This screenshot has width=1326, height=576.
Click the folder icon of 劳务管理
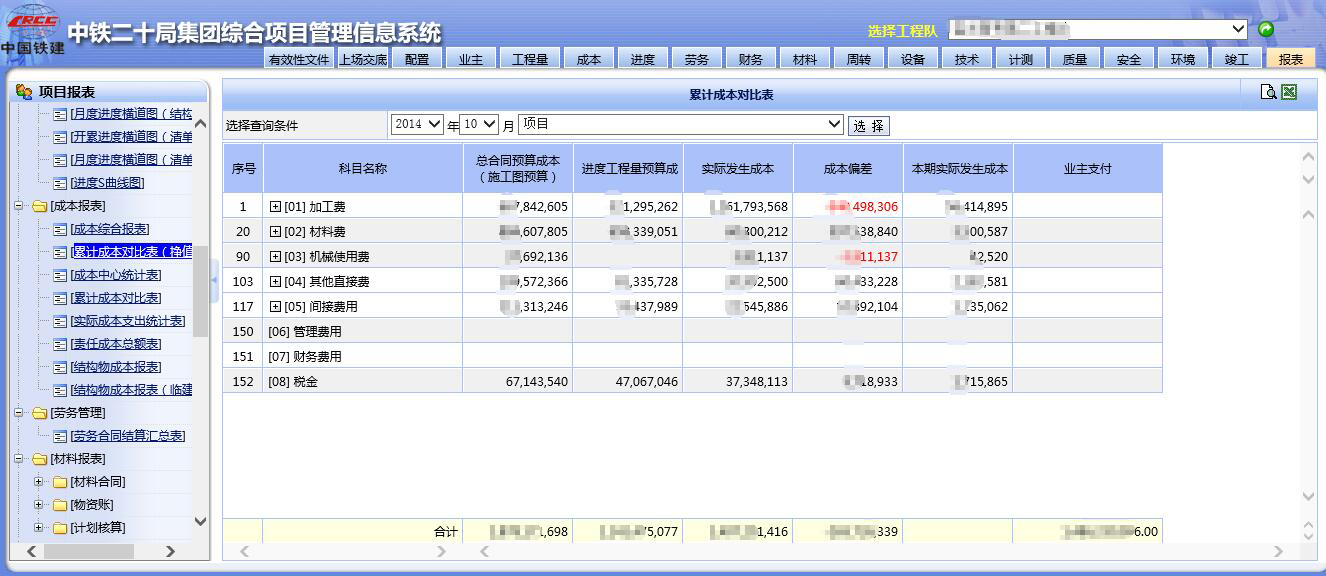(40, 413)
